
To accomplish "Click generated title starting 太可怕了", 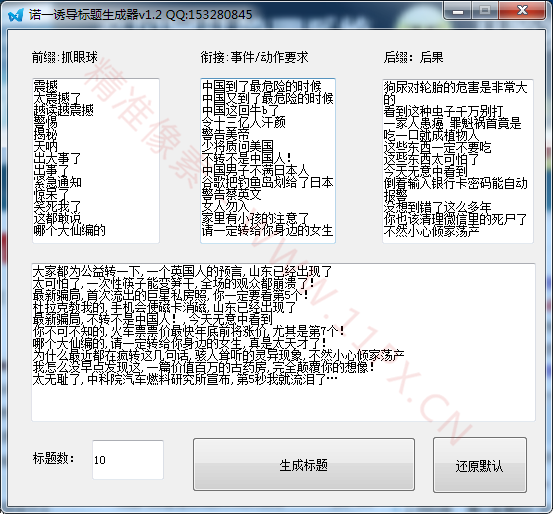I will (174, 283).
